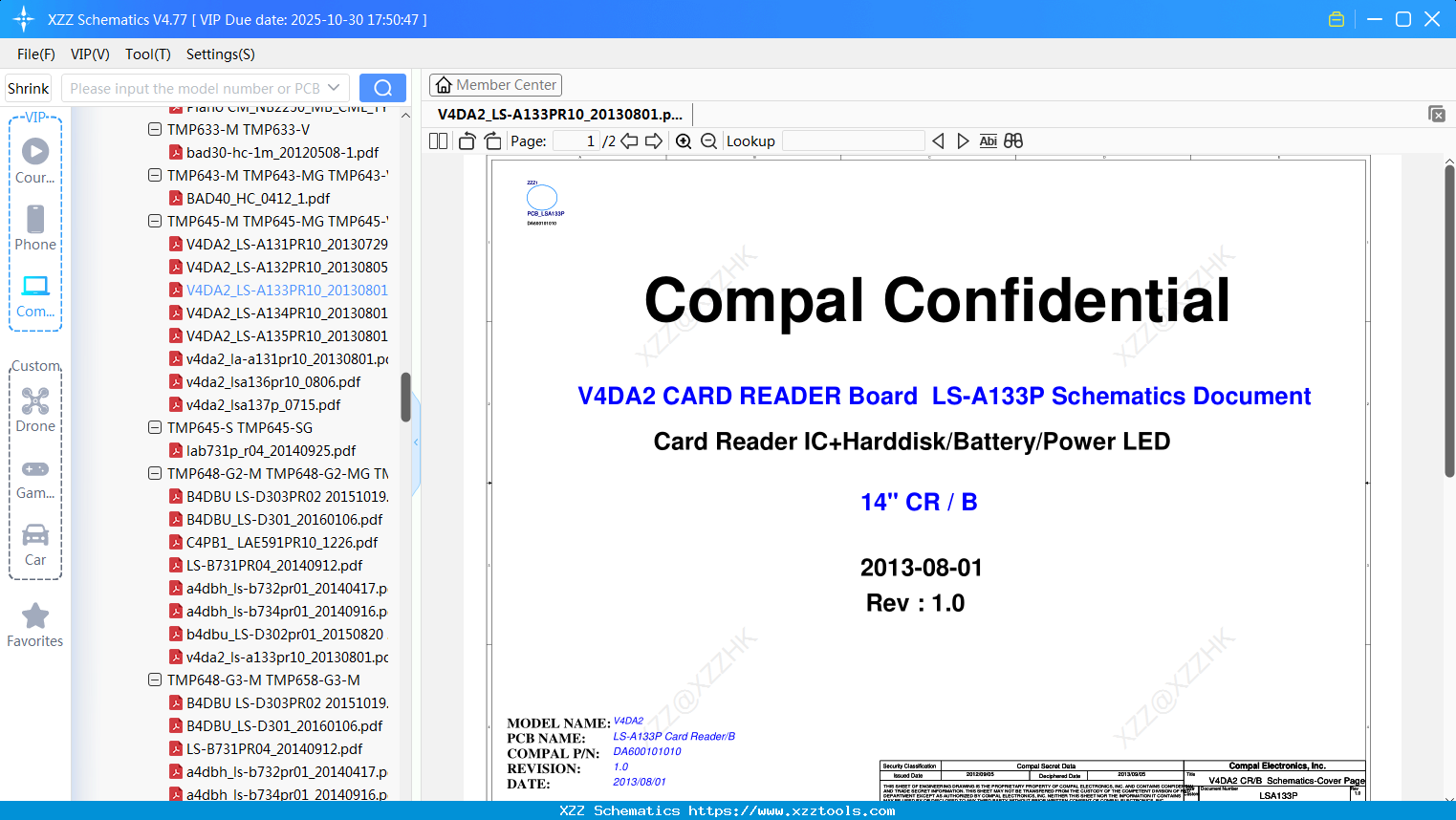Viewport: 1456px width, 820px height.
Task: Open the Settings(S) menu
Action: pos(221,54)
